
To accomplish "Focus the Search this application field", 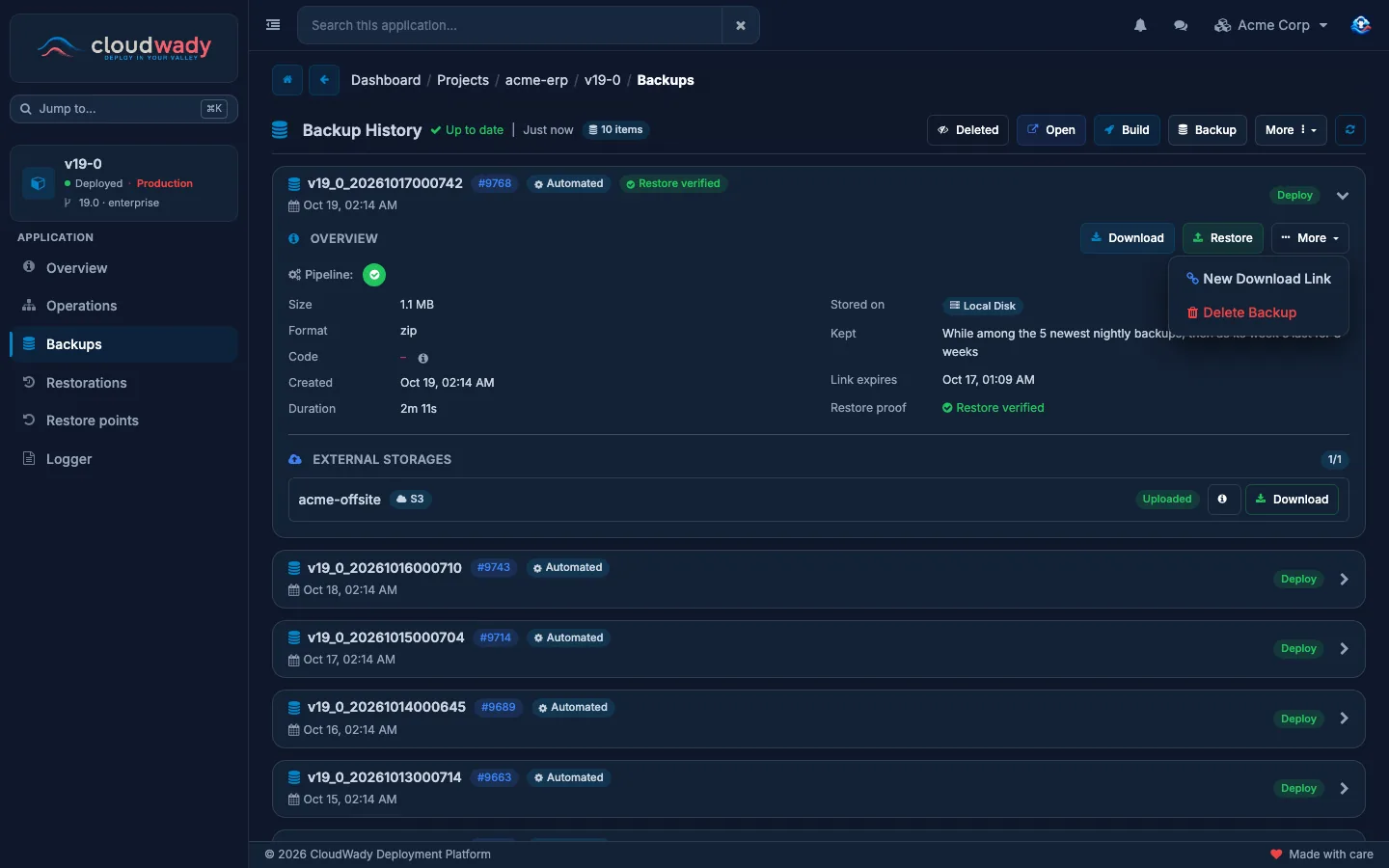I will [x=510, y=25].
